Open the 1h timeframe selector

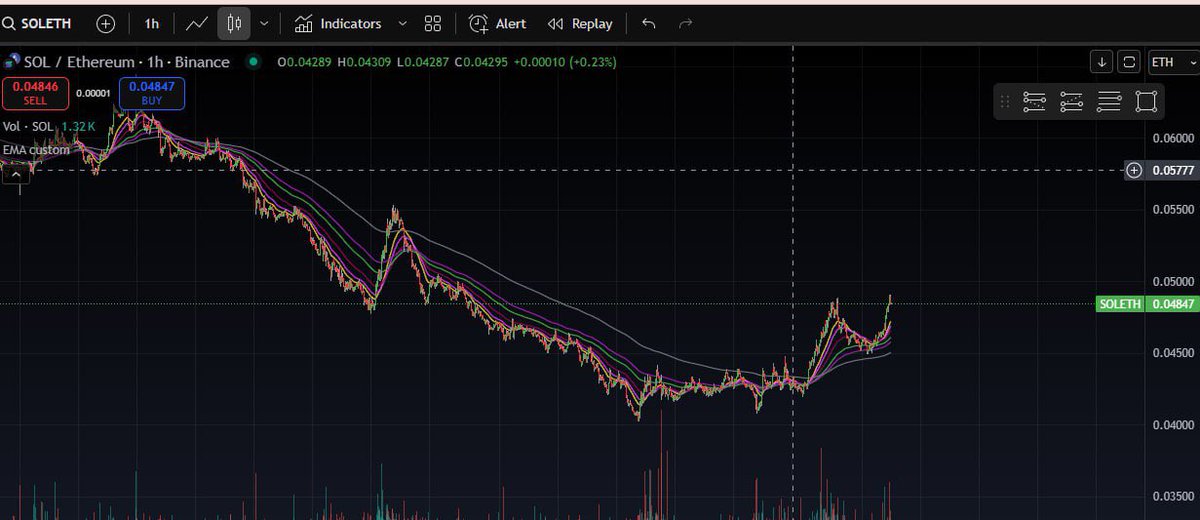pyautogui.click(x=151, y=23)
